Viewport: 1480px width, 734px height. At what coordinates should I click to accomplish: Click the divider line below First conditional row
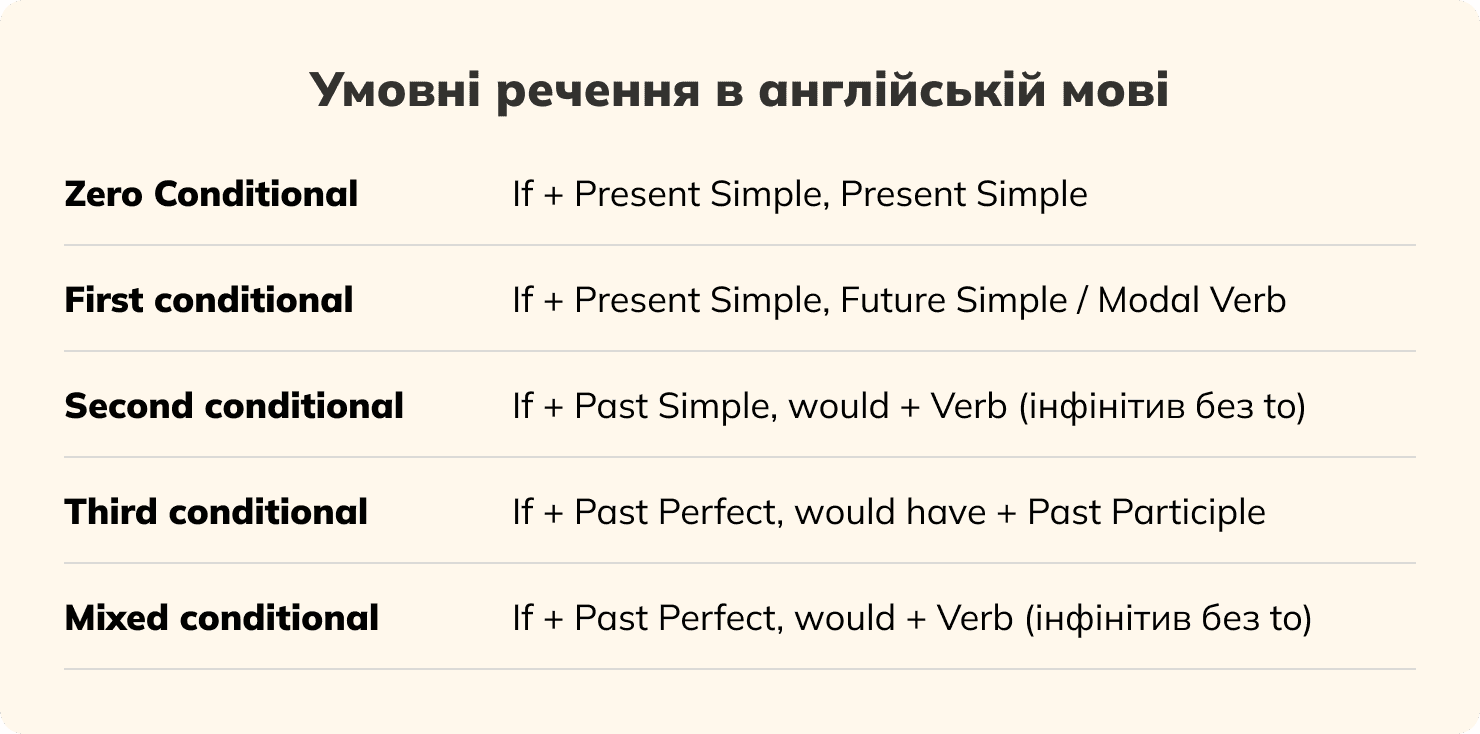tap(740, 351)
